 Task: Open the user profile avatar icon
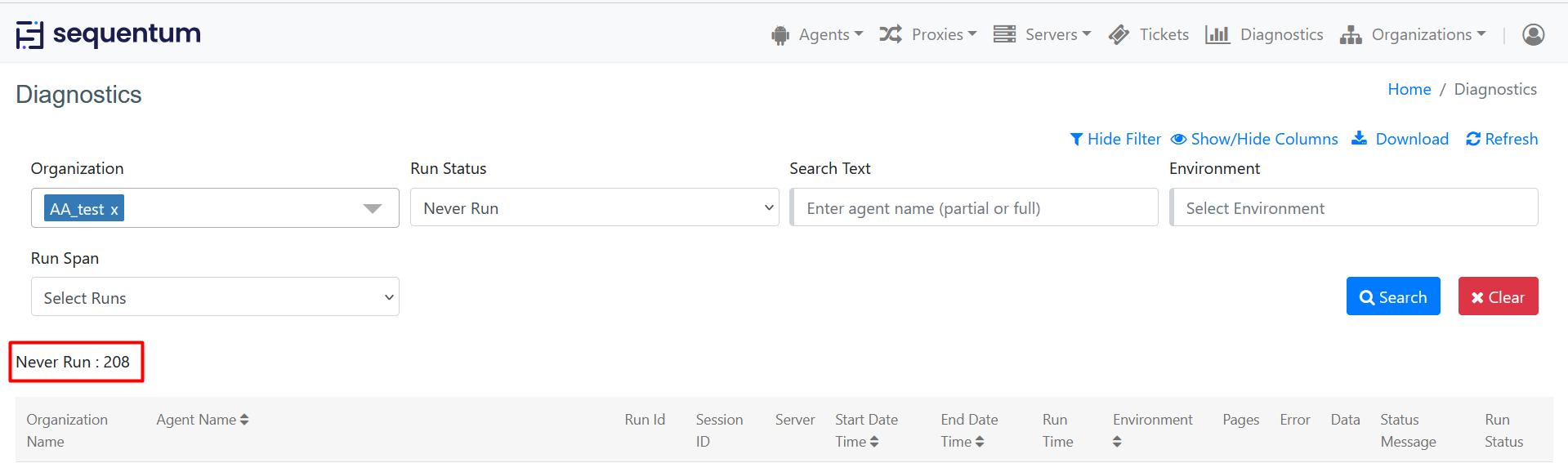pos(1533,34)
